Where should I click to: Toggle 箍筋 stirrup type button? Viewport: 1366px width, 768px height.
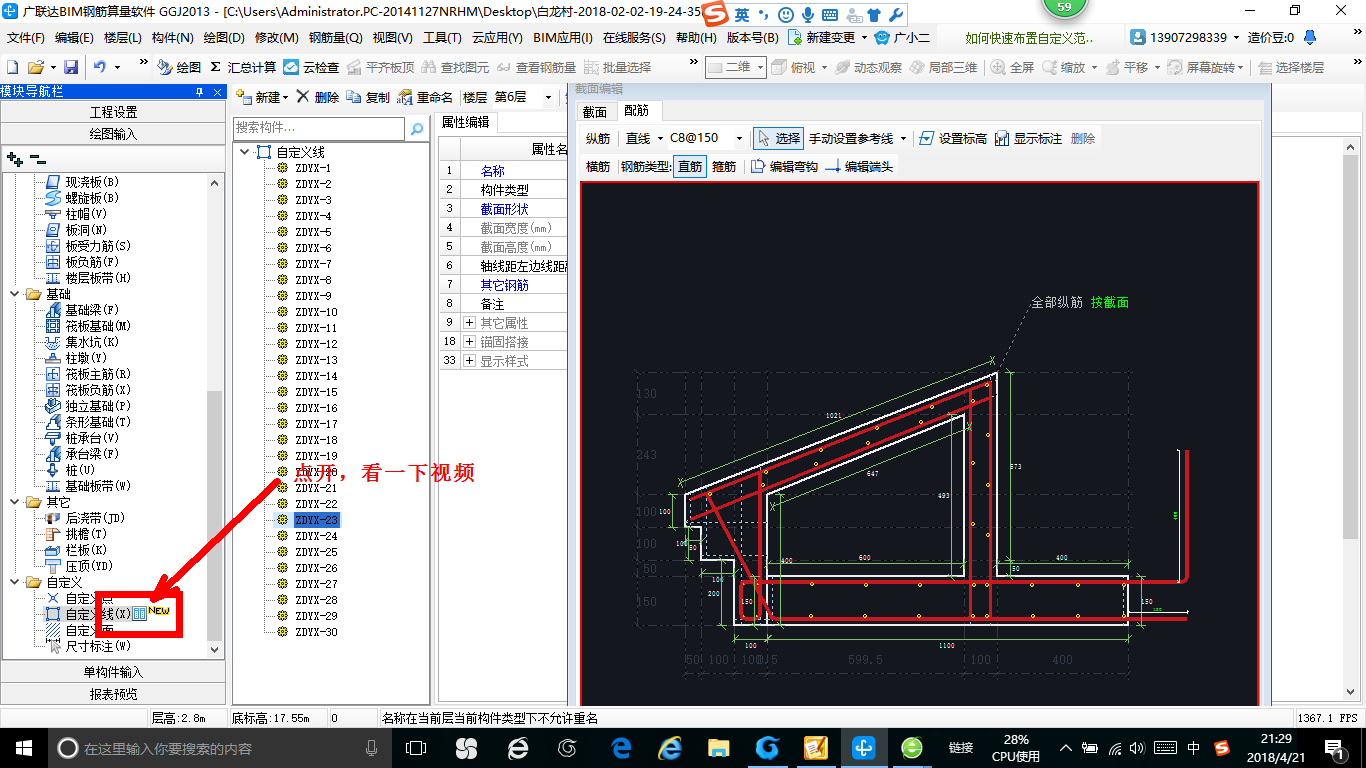pos(724,167)
